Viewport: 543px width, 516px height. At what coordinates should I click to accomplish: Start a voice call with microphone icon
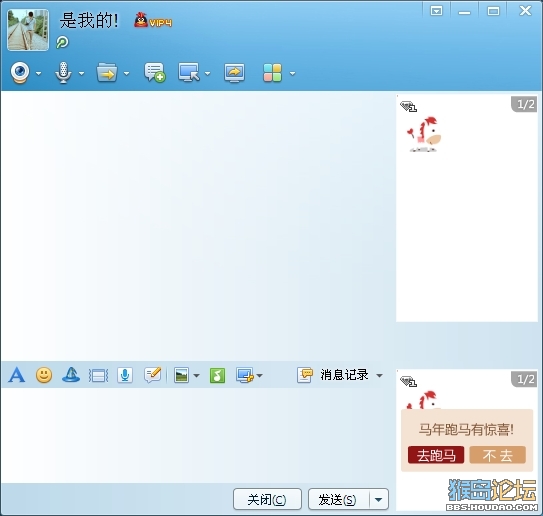[x=63, y=73]
